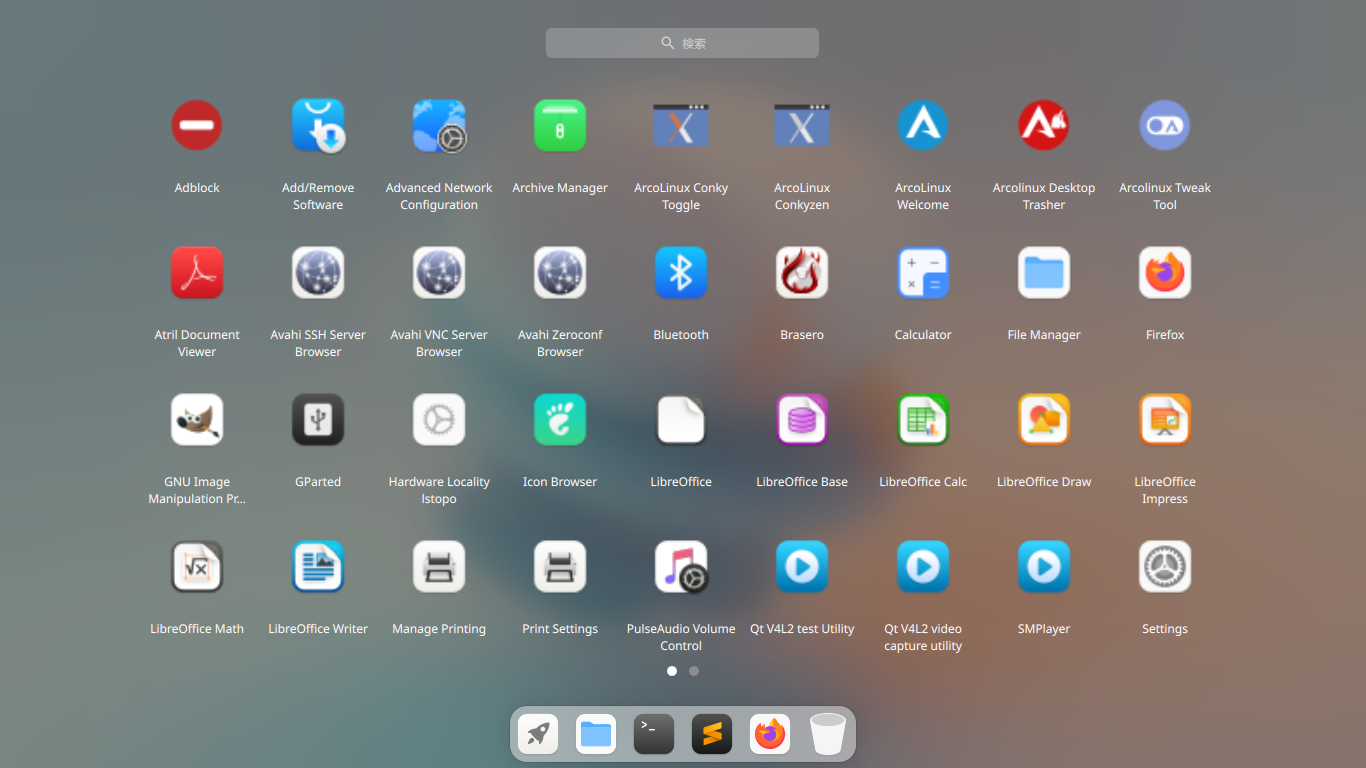Open the trash in the dock
Image resolution: width=1366 pixels, height=768 pixels.
(x=828, y=734)
